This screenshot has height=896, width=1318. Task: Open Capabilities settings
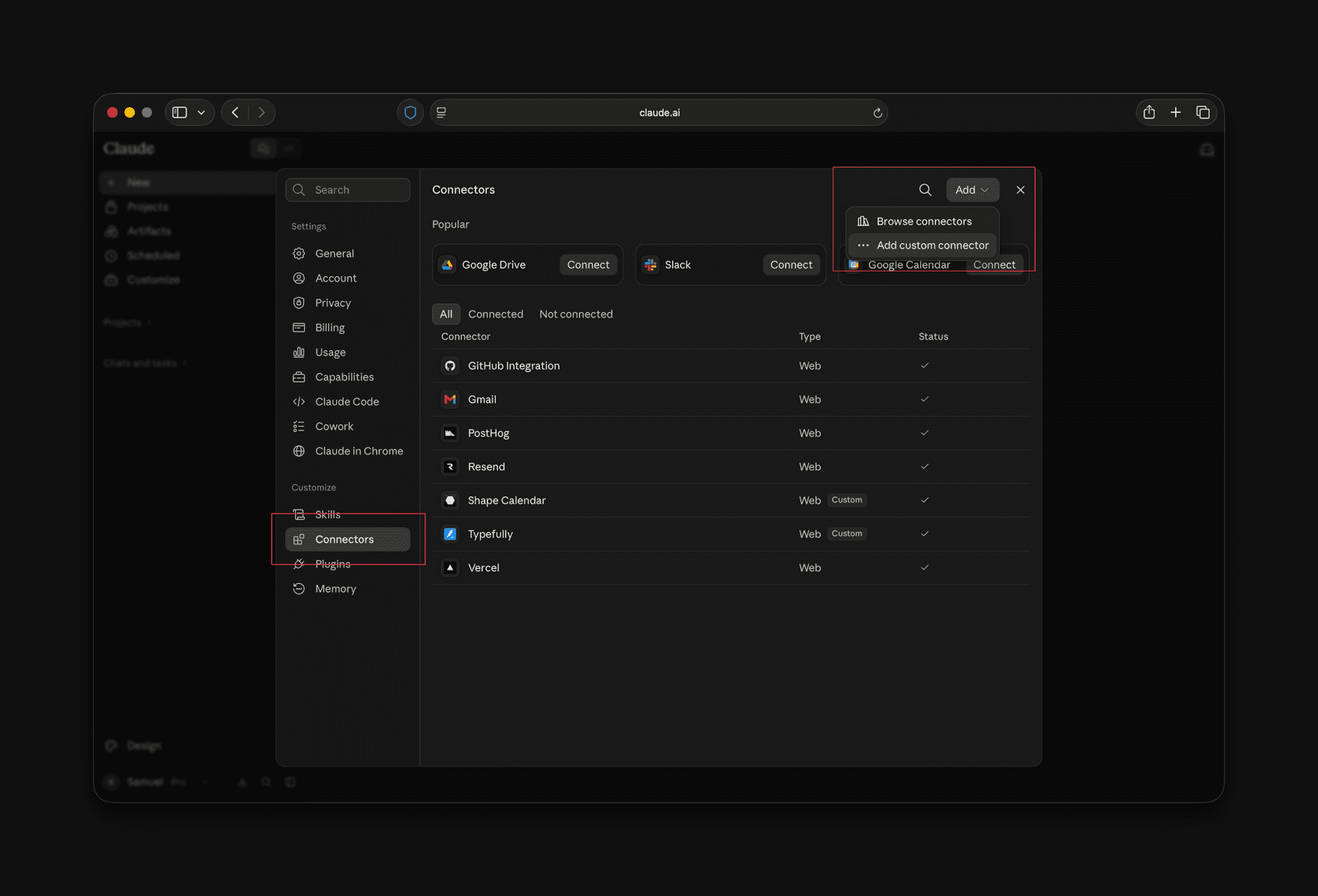click(x=347, y=377)
